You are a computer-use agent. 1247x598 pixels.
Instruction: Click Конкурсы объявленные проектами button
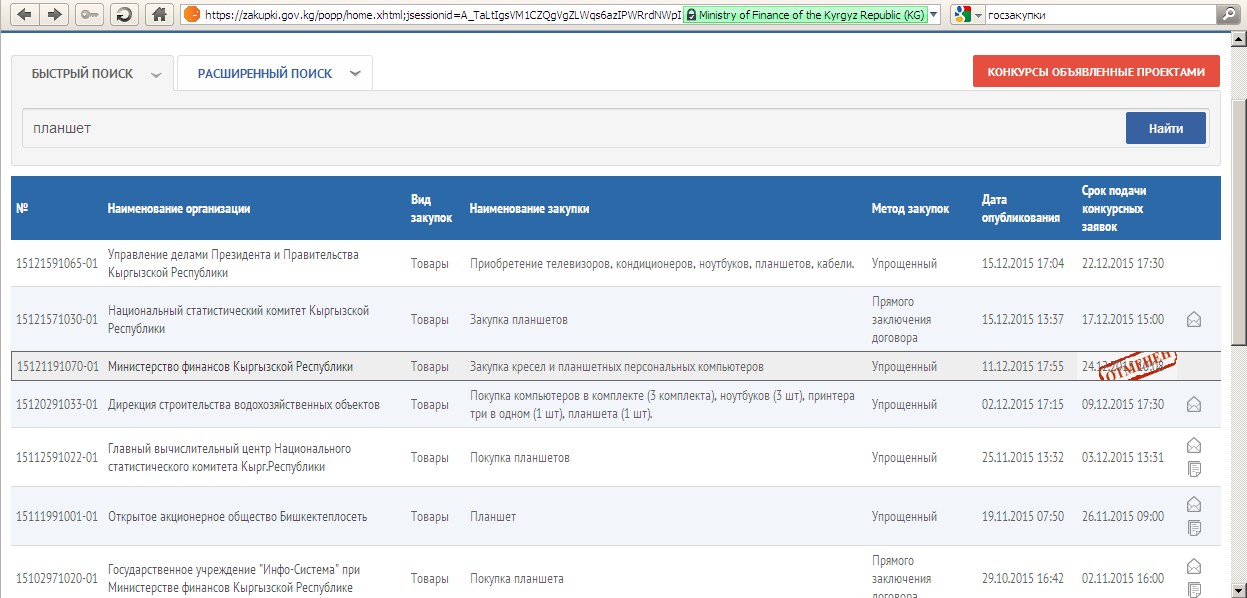pos(1096,72)
